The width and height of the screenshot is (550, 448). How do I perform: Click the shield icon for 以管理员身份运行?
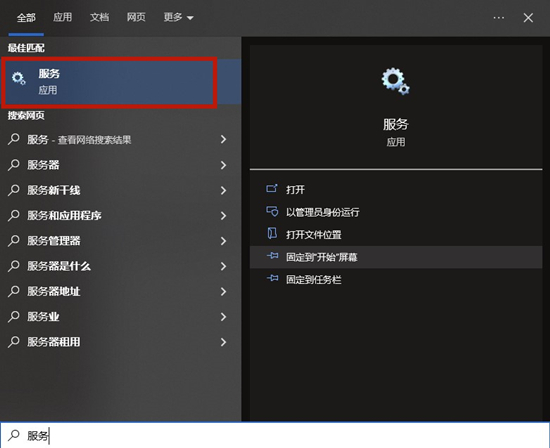(x=272, y=212)
